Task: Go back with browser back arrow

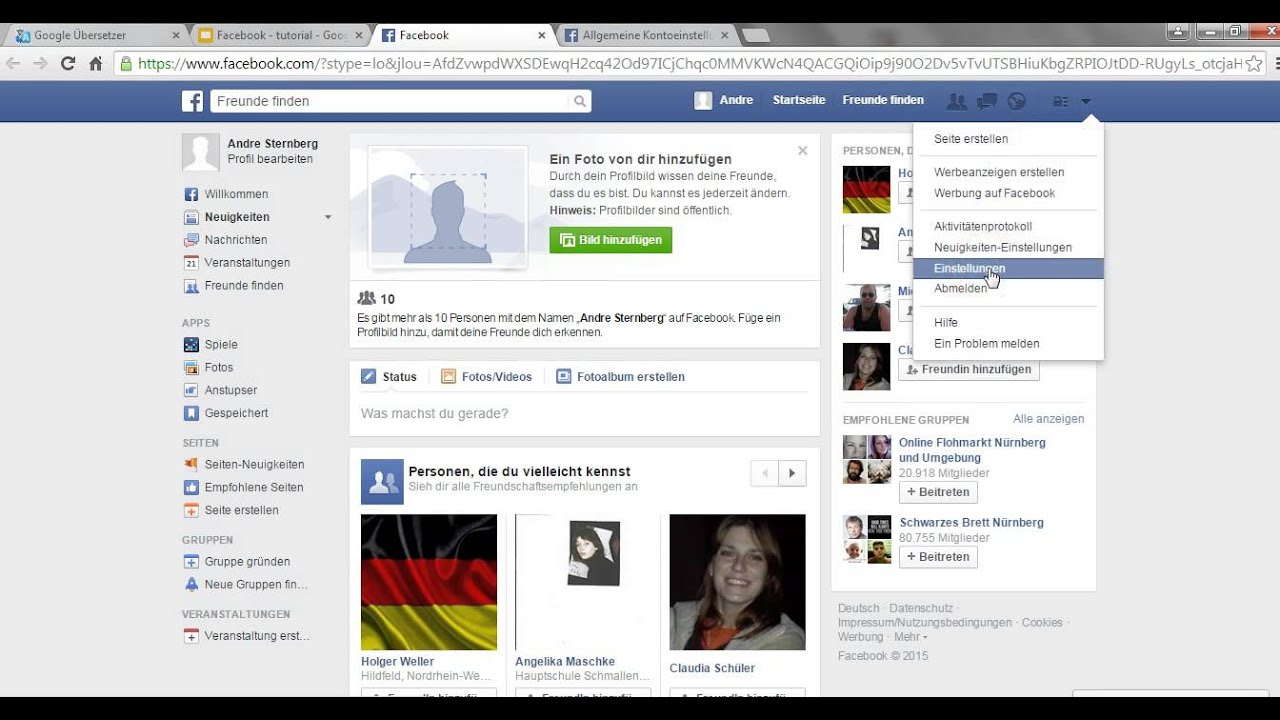Action: [13, 63]
